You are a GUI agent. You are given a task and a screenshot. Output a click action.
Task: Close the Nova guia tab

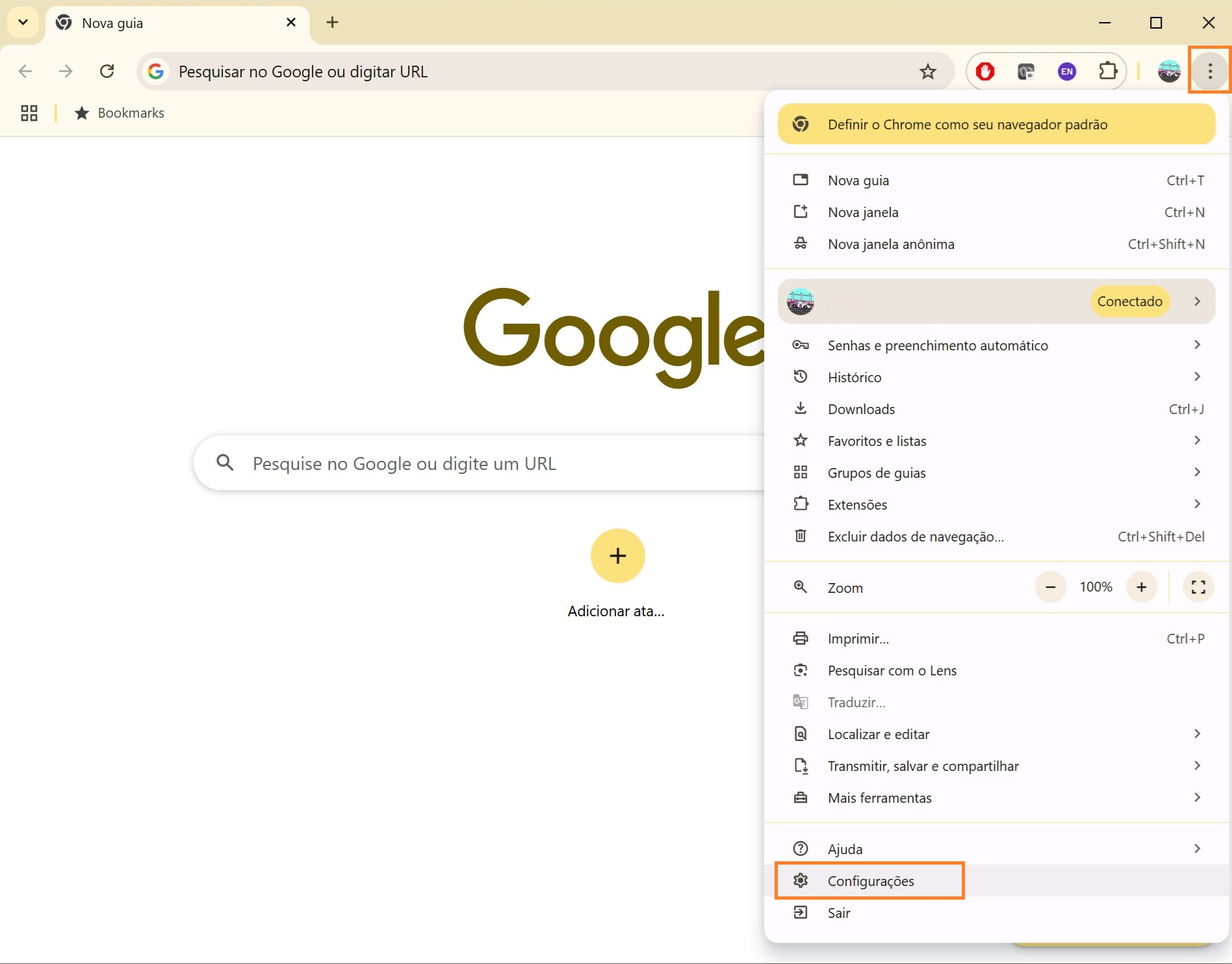291,23
